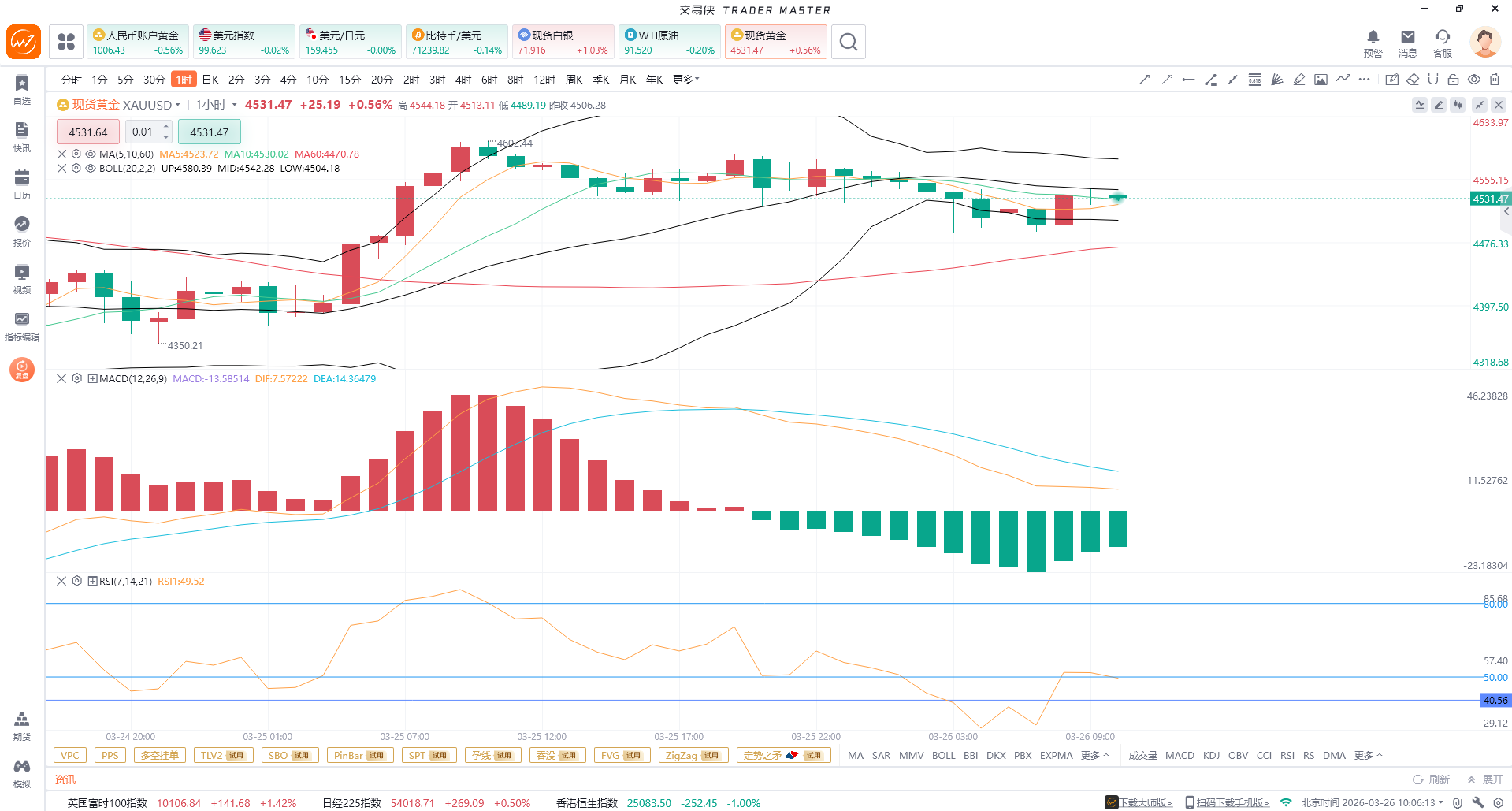Image resolution: width=1512 pixels, height=811 pixels.
Task: Expand the news panel (展开)
Action: coord(1485,779)
